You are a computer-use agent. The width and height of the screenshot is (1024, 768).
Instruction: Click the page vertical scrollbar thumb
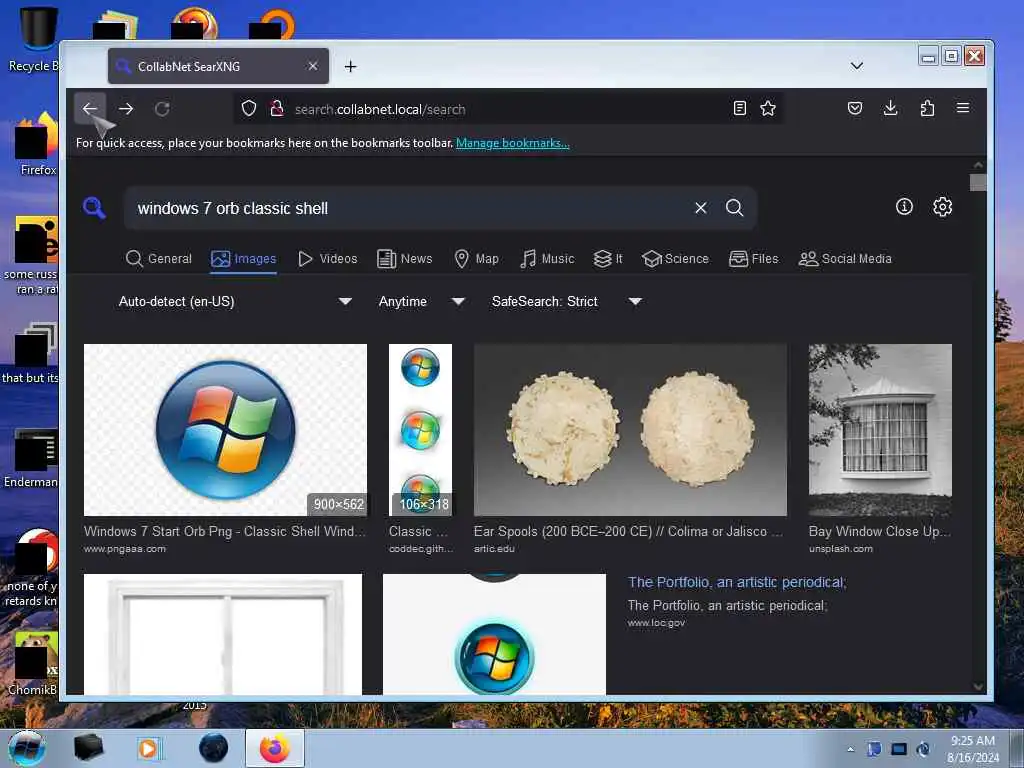point(978,182)
